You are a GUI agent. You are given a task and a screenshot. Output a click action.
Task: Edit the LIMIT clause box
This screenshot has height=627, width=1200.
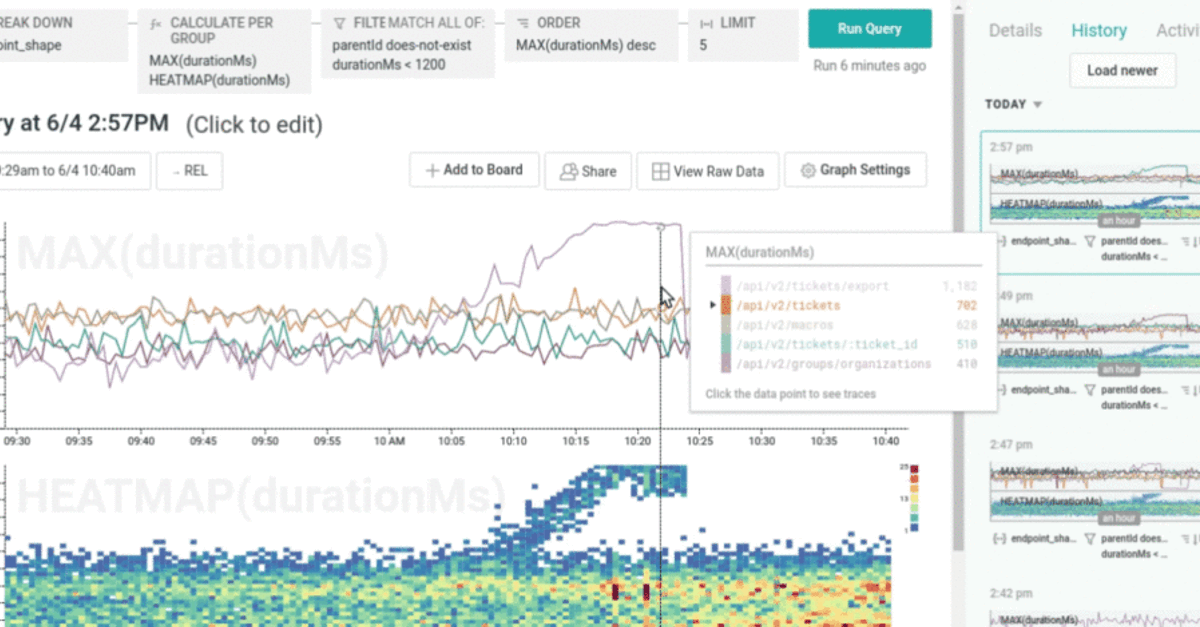tap(743, 36)
